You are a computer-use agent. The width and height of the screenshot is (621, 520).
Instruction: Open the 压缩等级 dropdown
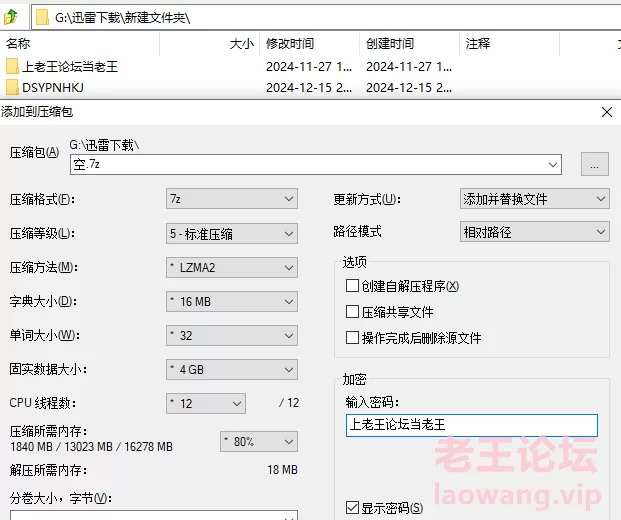(x=232, y=234)
